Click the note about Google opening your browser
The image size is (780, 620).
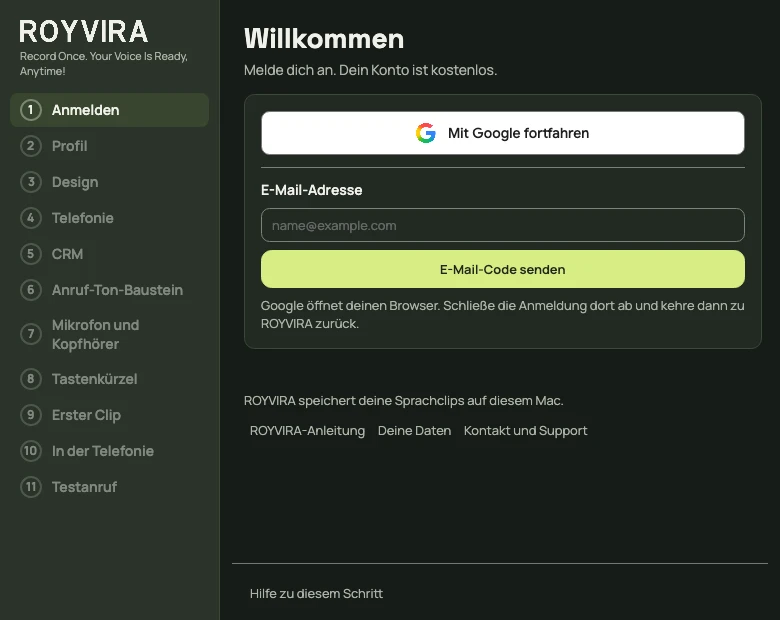(502, 314)
